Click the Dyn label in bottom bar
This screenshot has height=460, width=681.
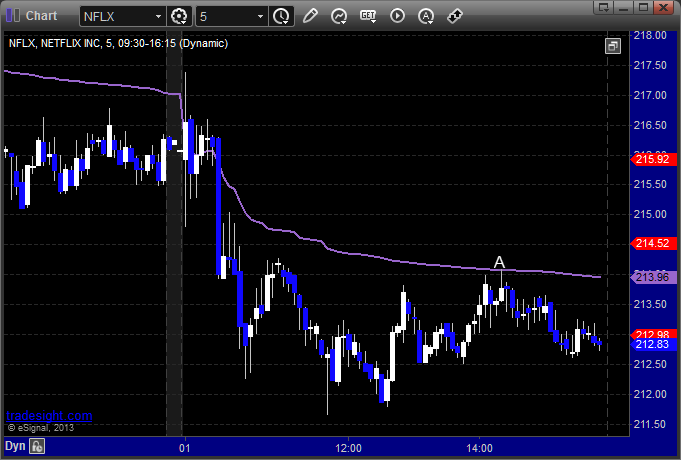click(15, 446)
